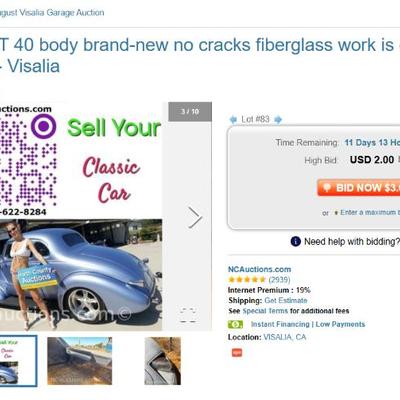Click the VISALIA, CA location link
This screenshot has width=400, height=400.
pos(285,337)
